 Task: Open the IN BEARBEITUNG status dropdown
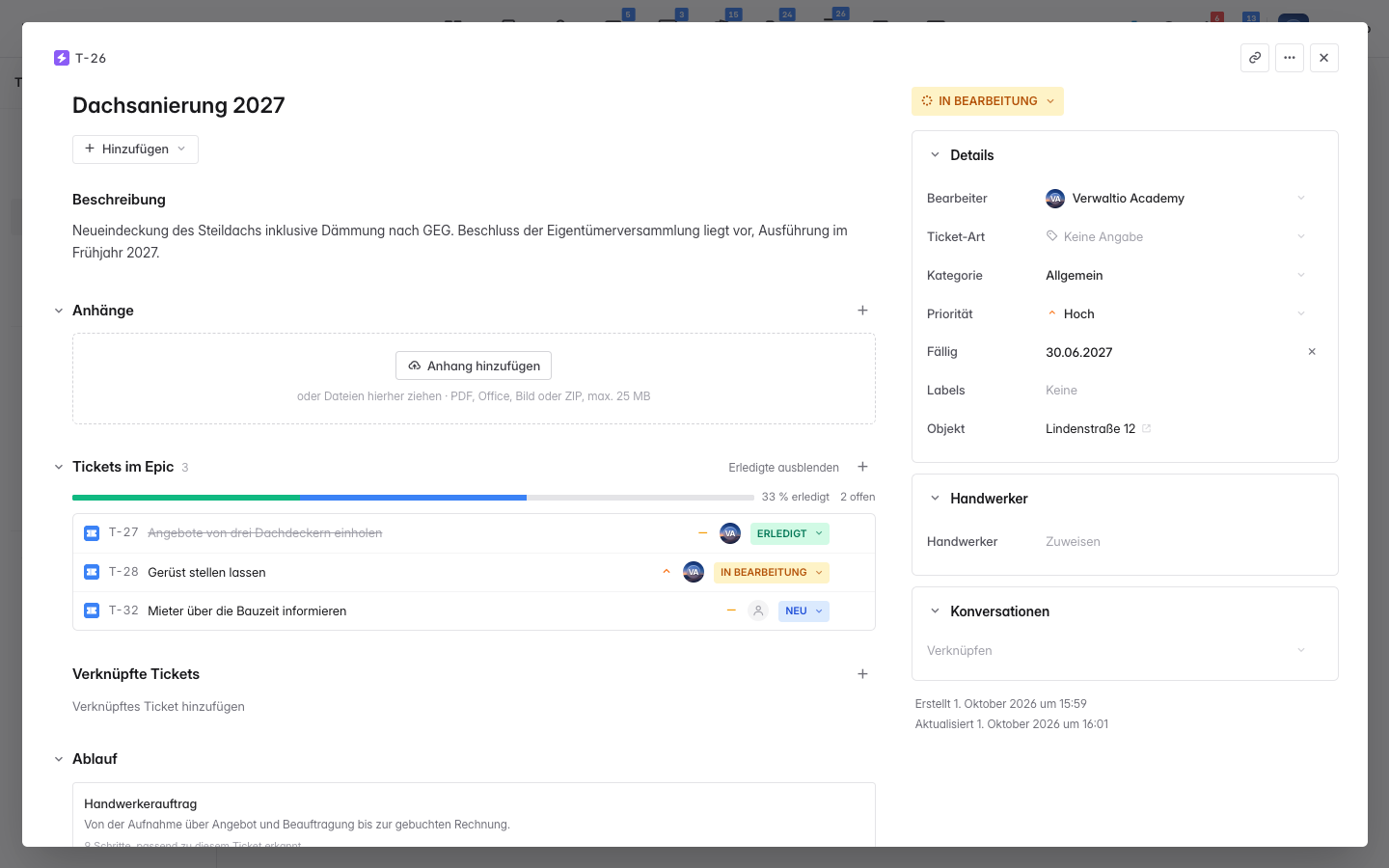[988, 101]
